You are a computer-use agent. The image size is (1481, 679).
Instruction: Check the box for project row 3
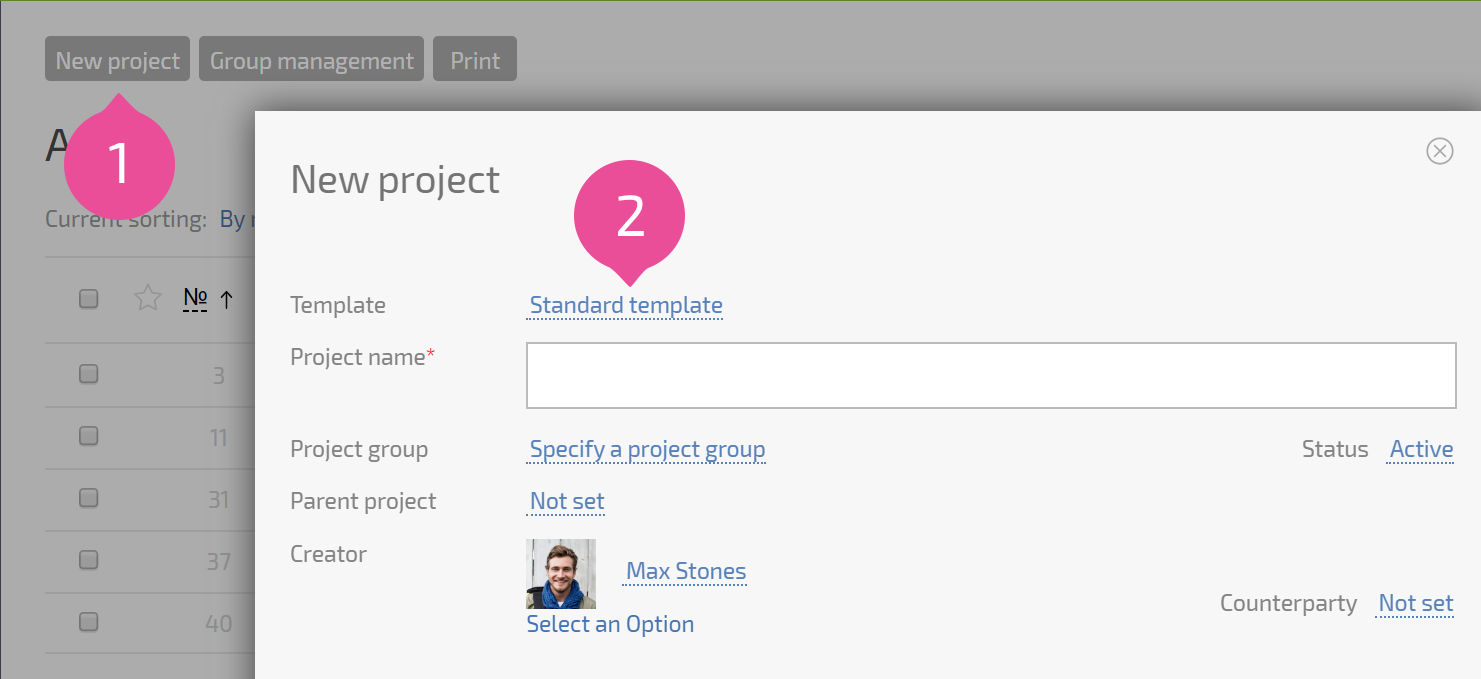[88, 374]
